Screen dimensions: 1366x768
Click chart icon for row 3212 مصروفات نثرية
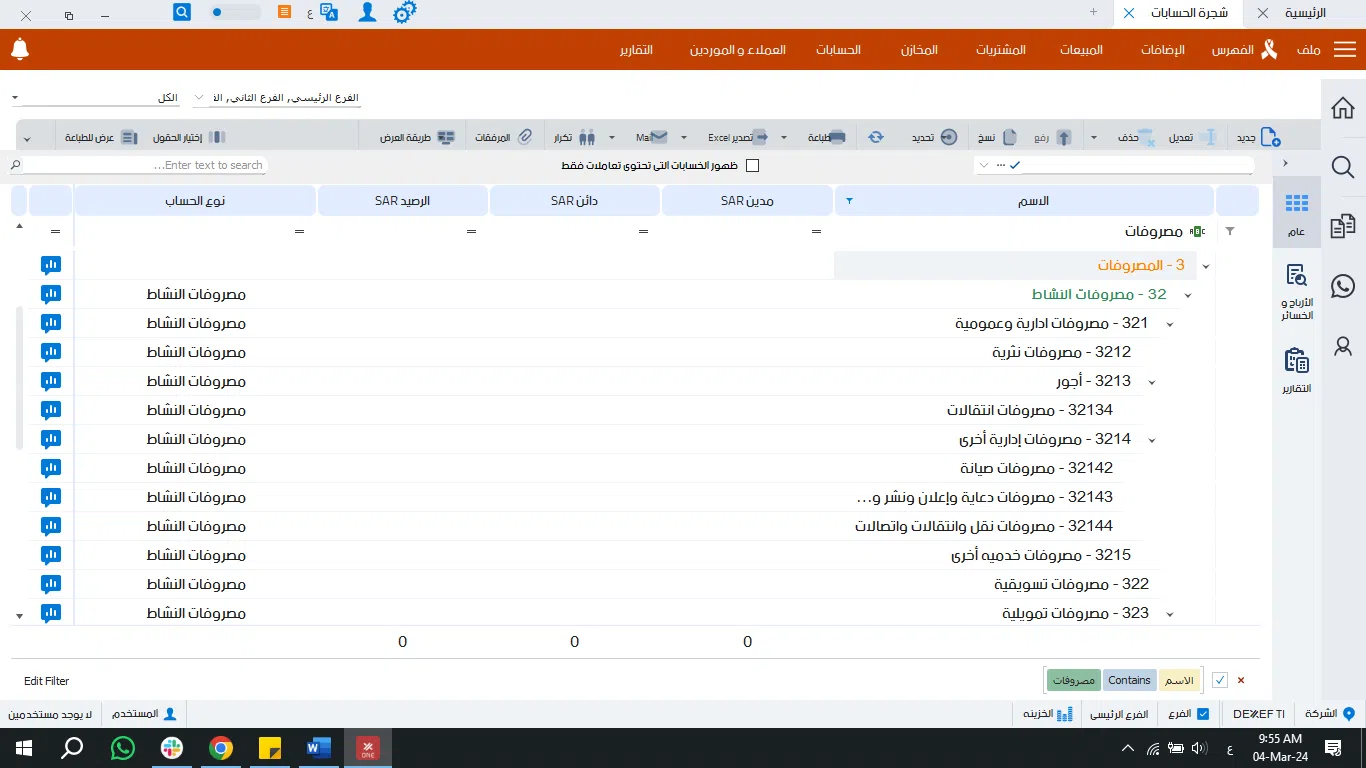coord(51,352)
